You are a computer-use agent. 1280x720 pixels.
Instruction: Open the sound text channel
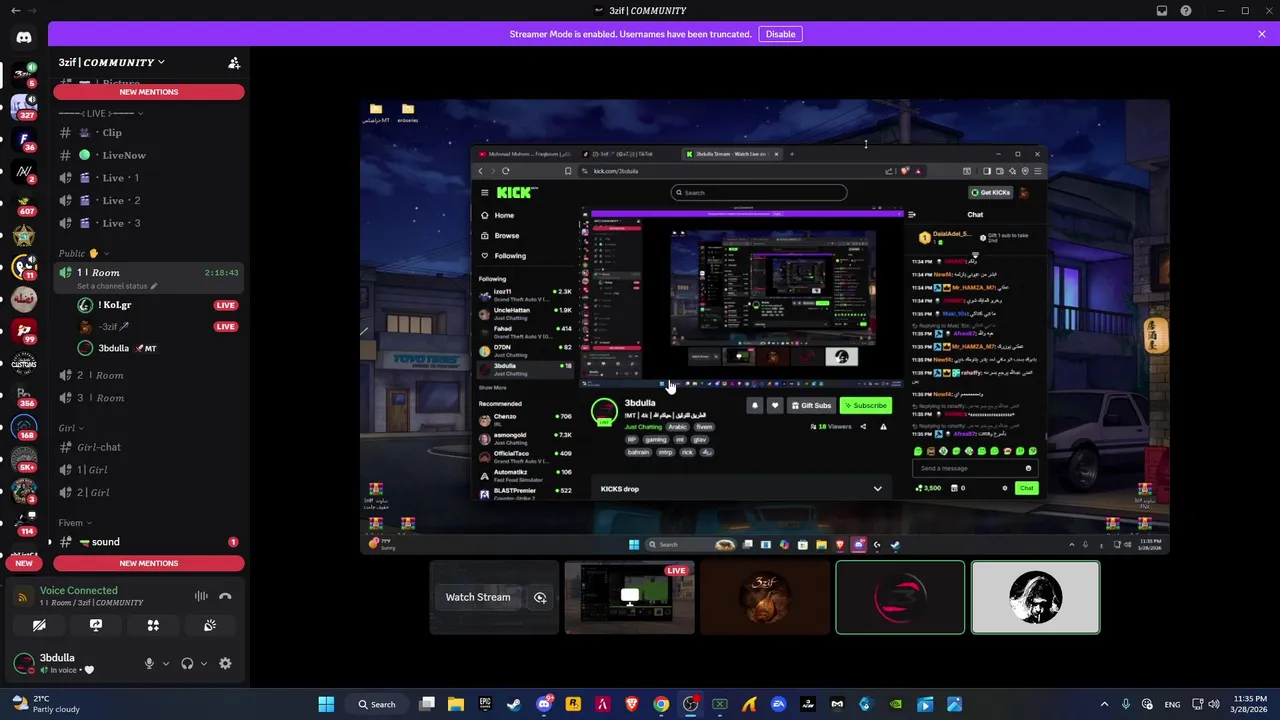click(x=149, y=542)
